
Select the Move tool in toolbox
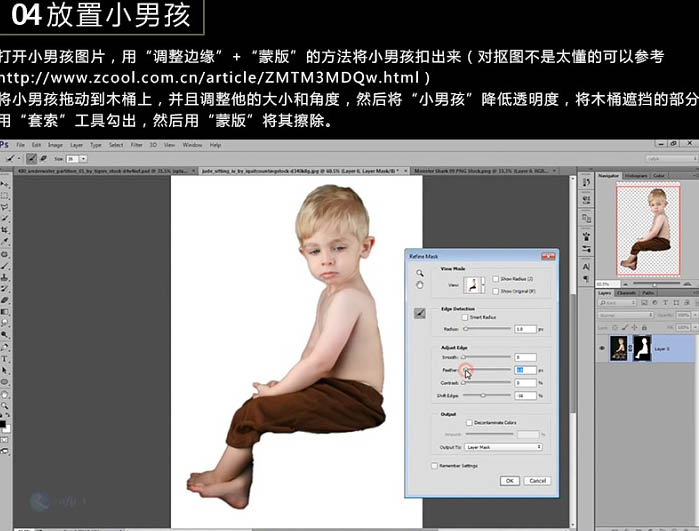[x=4, y=184]
